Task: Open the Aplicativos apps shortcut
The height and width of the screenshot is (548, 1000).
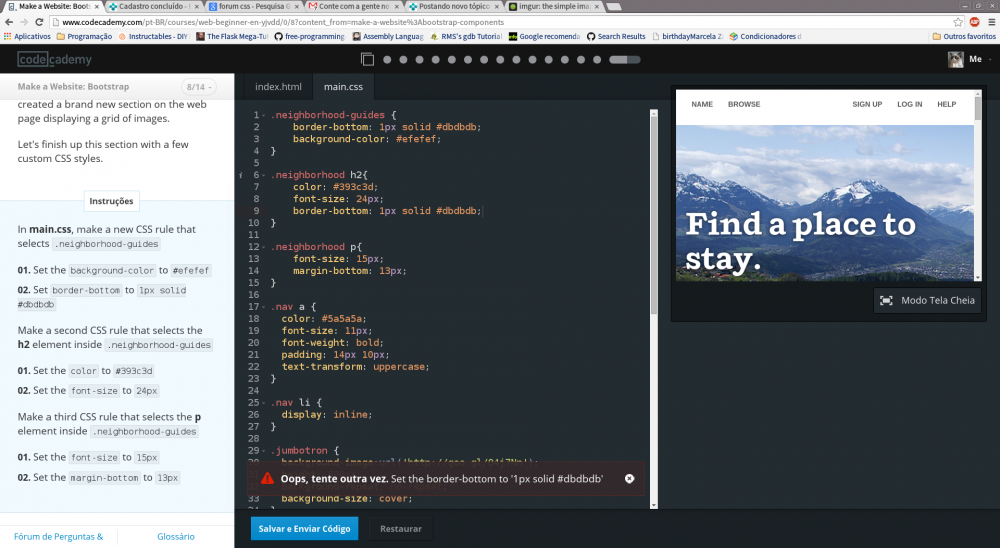Action: (27, 36)
